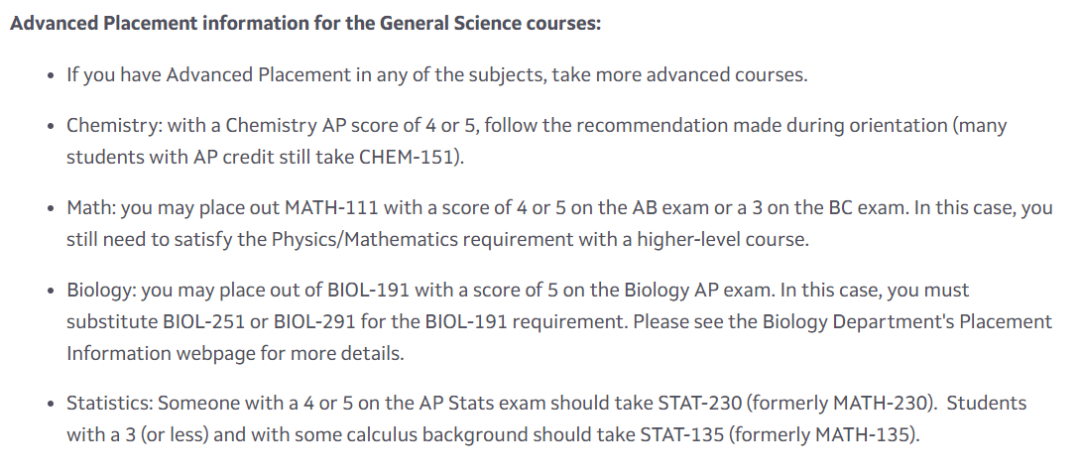
Task: Click the '(formerly MATH-135)' text
Action: click(824, 434)
